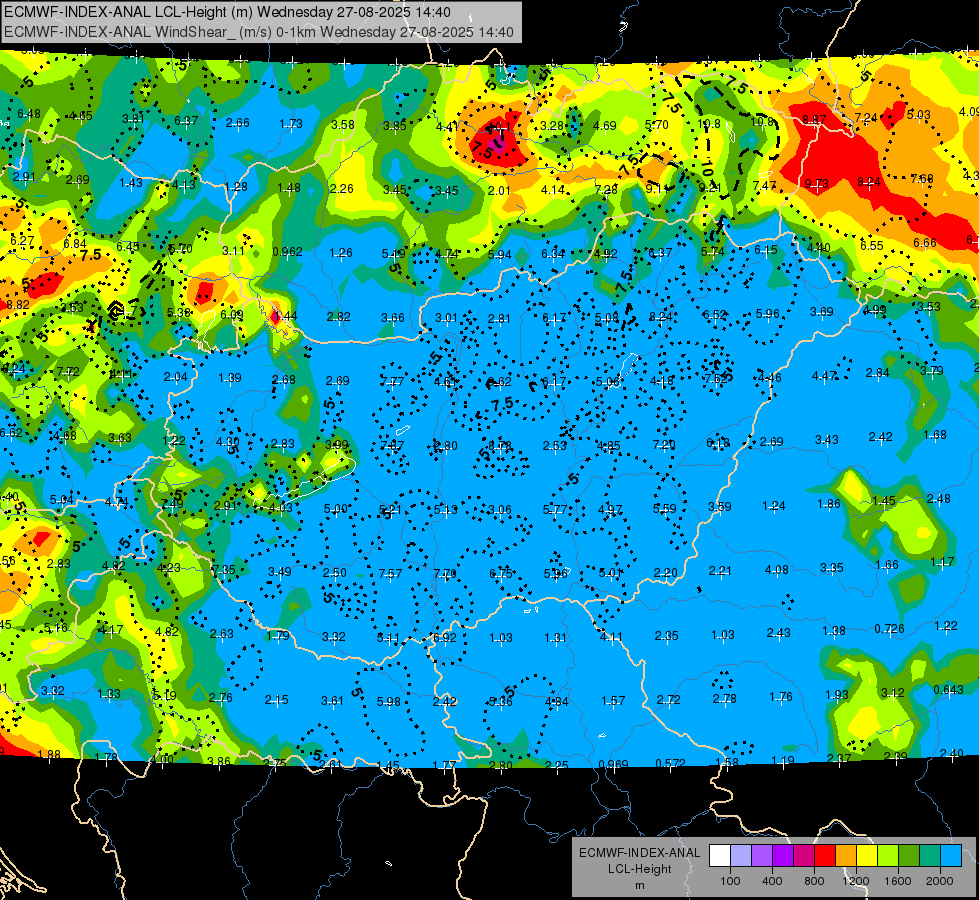Click the grid value 5.03

tap(918, 114)
